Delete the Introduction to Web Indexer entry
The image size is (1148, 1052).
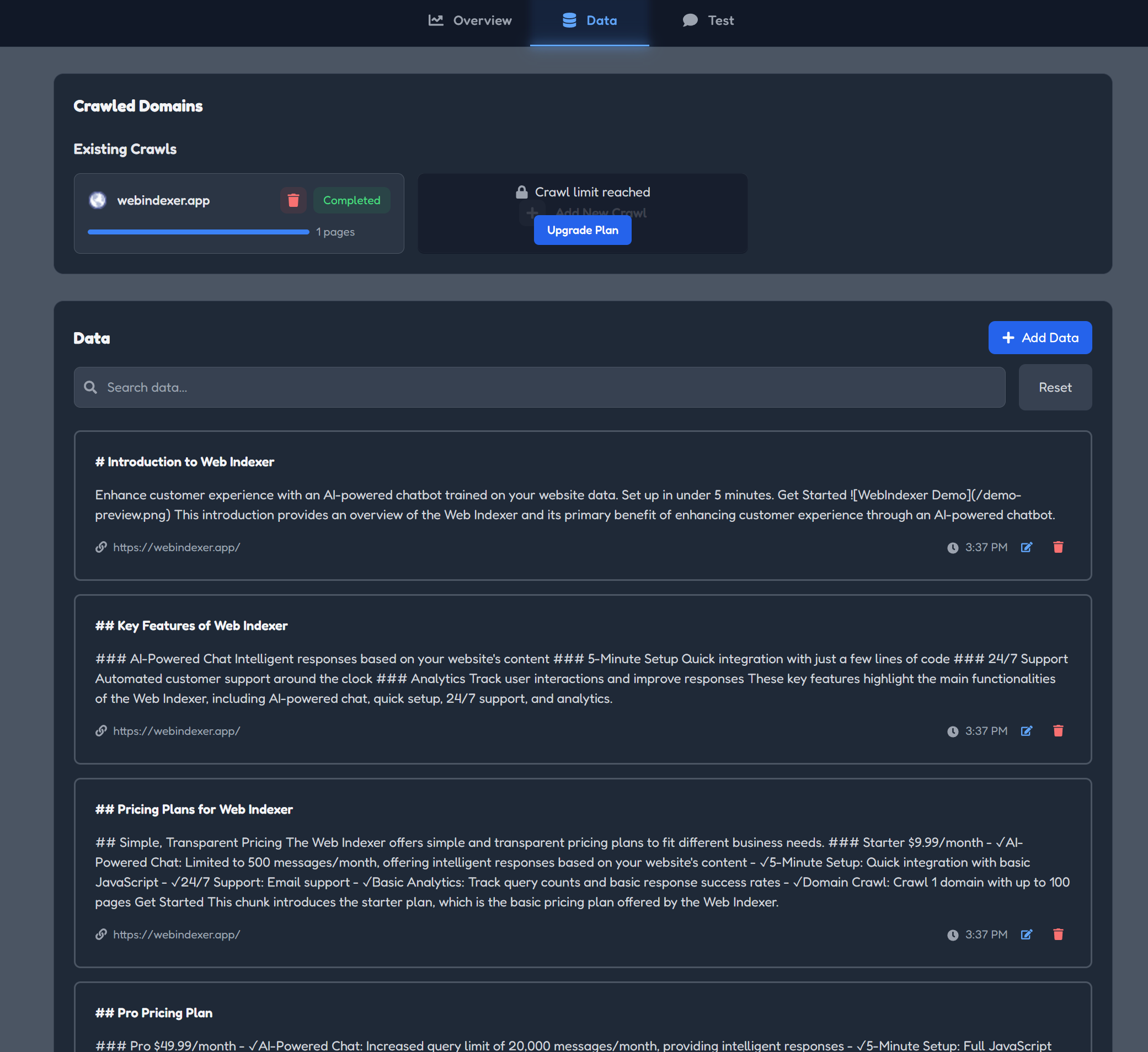tap(1058, 547)
